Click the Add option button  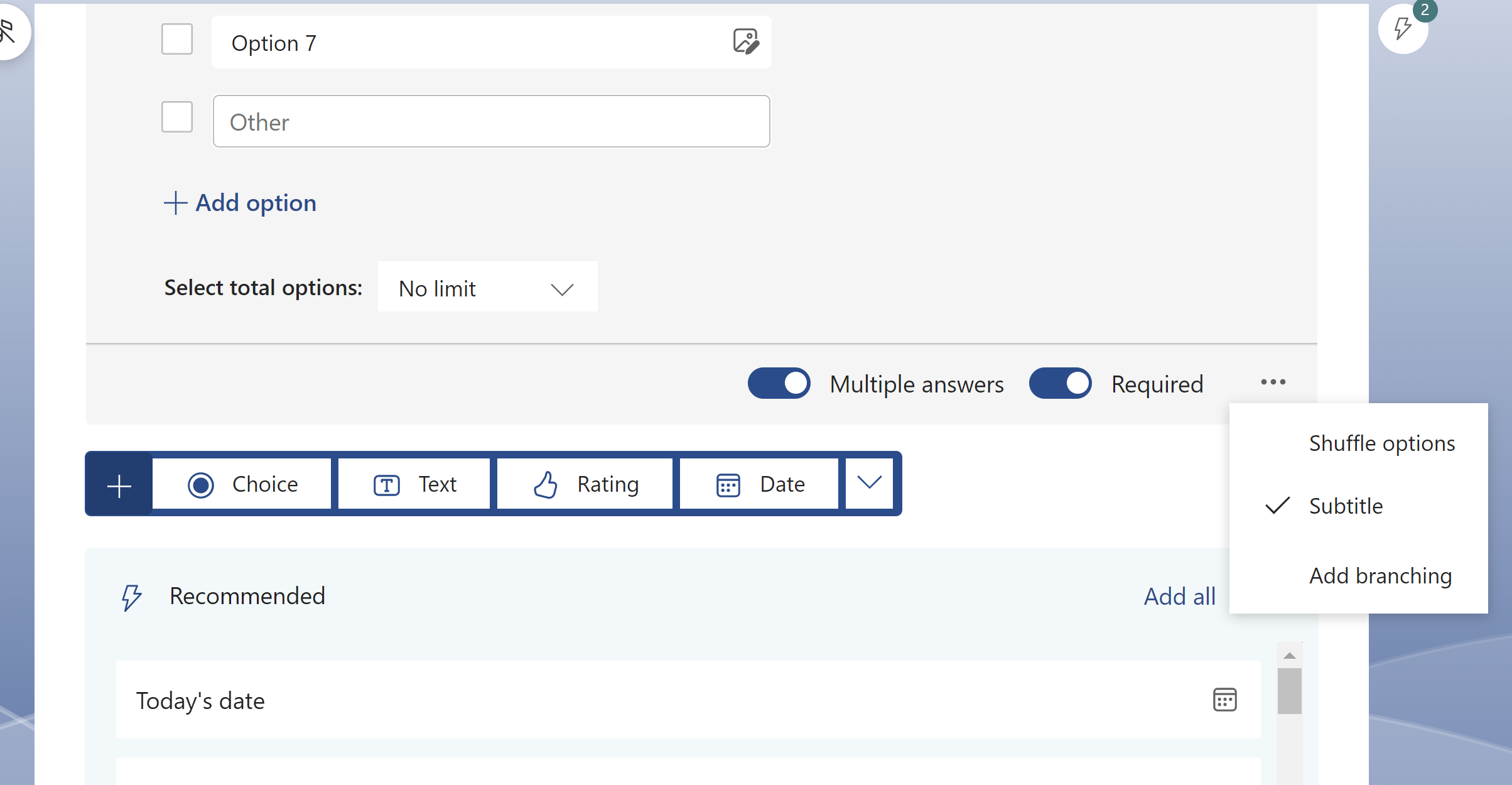tap(240, 203)
